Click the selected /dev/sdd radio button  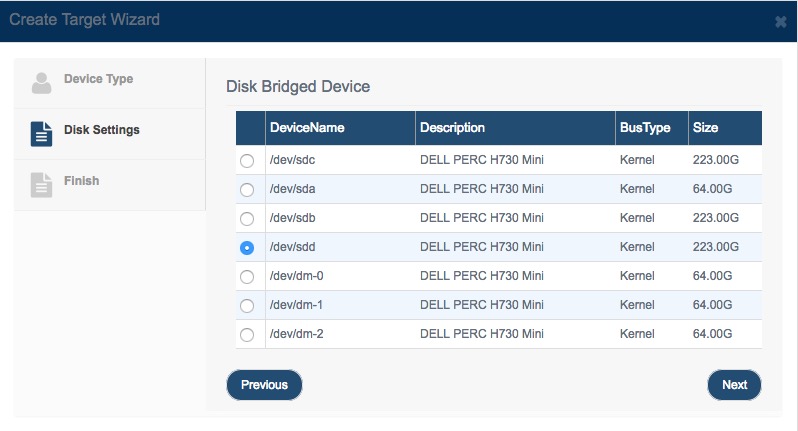[247, 248]
